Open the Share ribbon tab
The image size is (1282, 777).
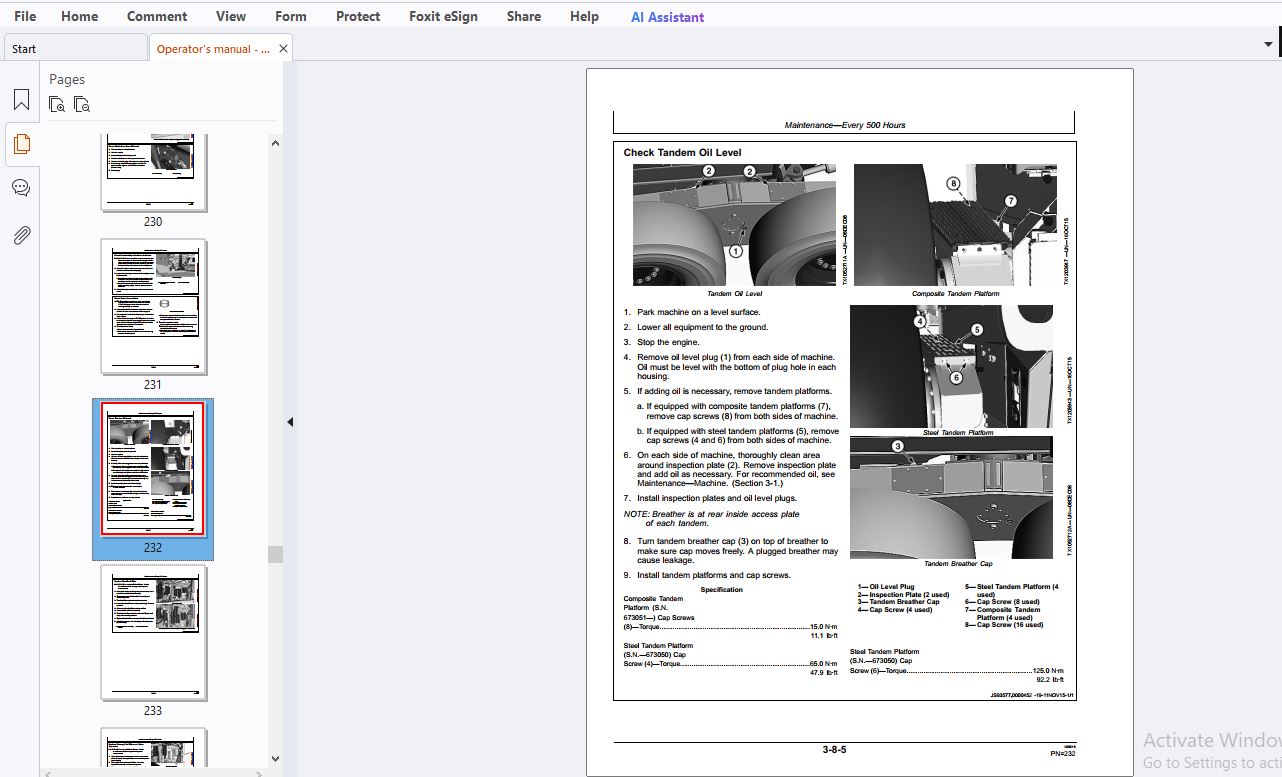(x=524, y=16)
